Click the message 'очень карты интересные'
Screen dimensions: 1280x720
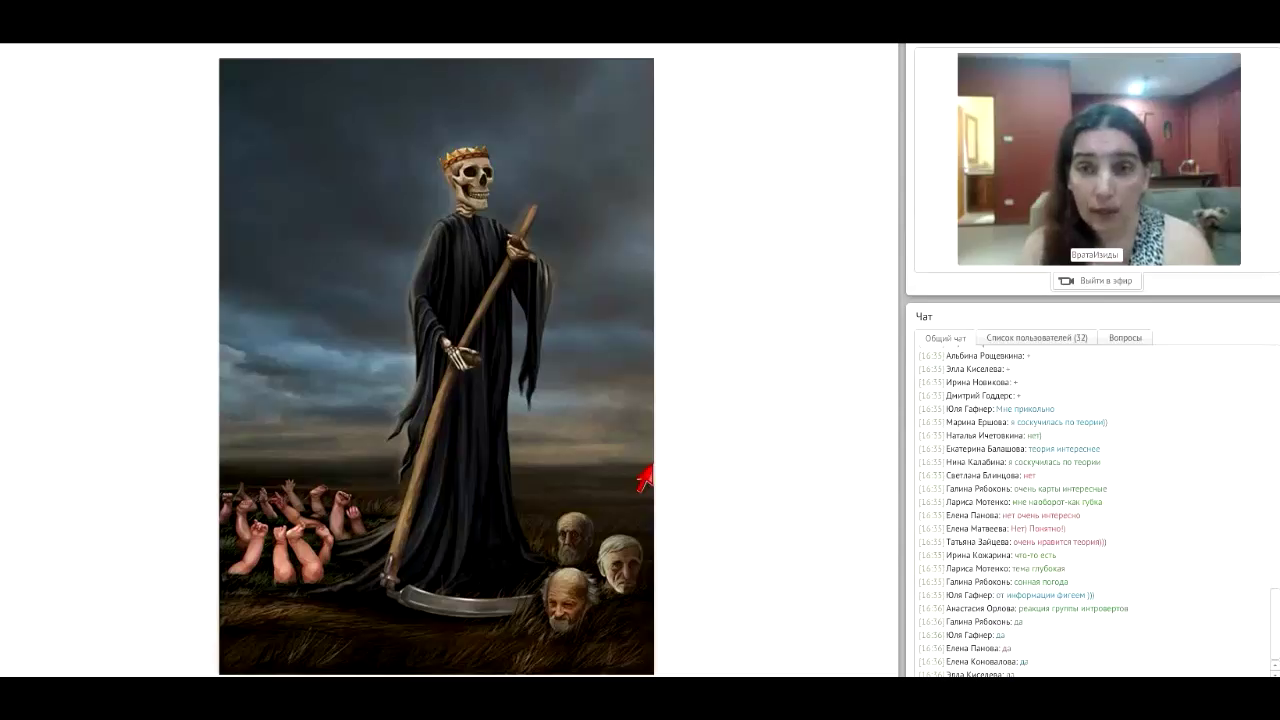[x=1060, y=489]
